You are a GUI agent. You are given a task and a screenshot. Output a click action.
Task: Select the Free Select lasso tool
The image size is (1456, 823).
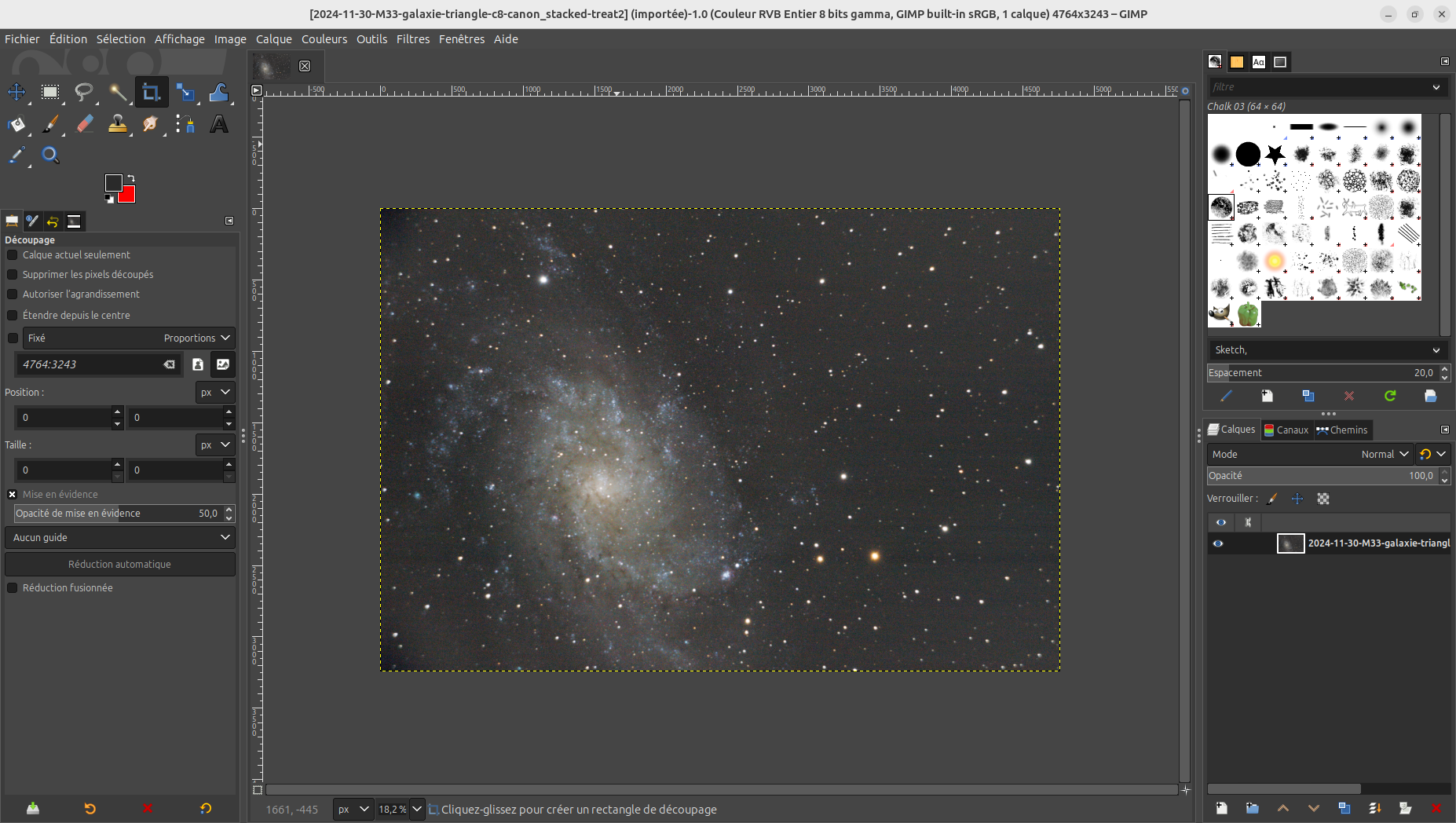coord(84,93)
